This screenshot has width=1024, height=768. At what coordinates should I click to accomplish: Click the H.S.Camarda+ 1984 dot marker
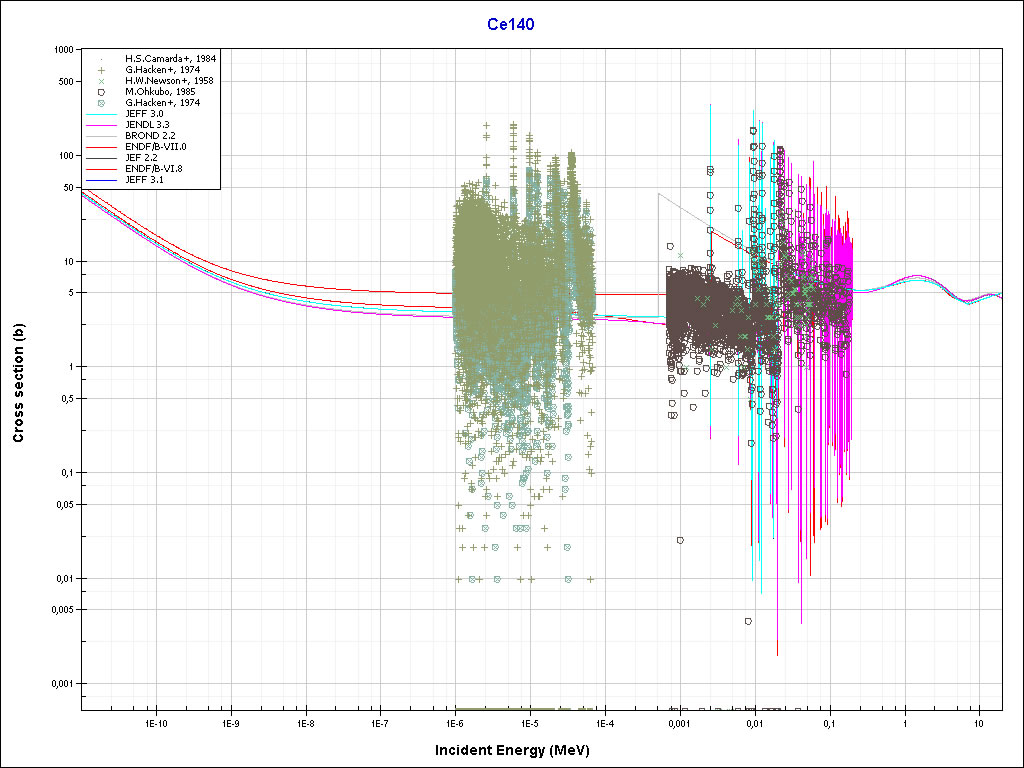pos(101,58)
